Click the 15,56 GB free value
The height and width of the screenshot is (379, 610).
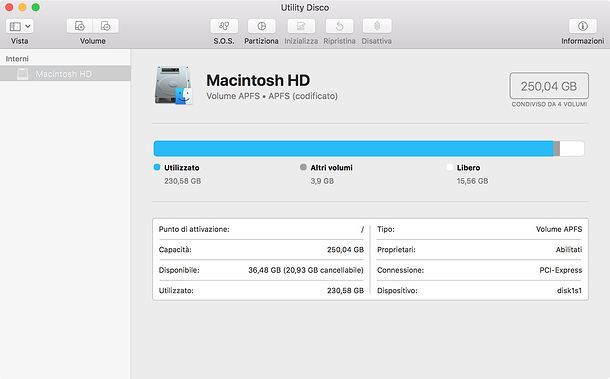click(x=472, y=181)
